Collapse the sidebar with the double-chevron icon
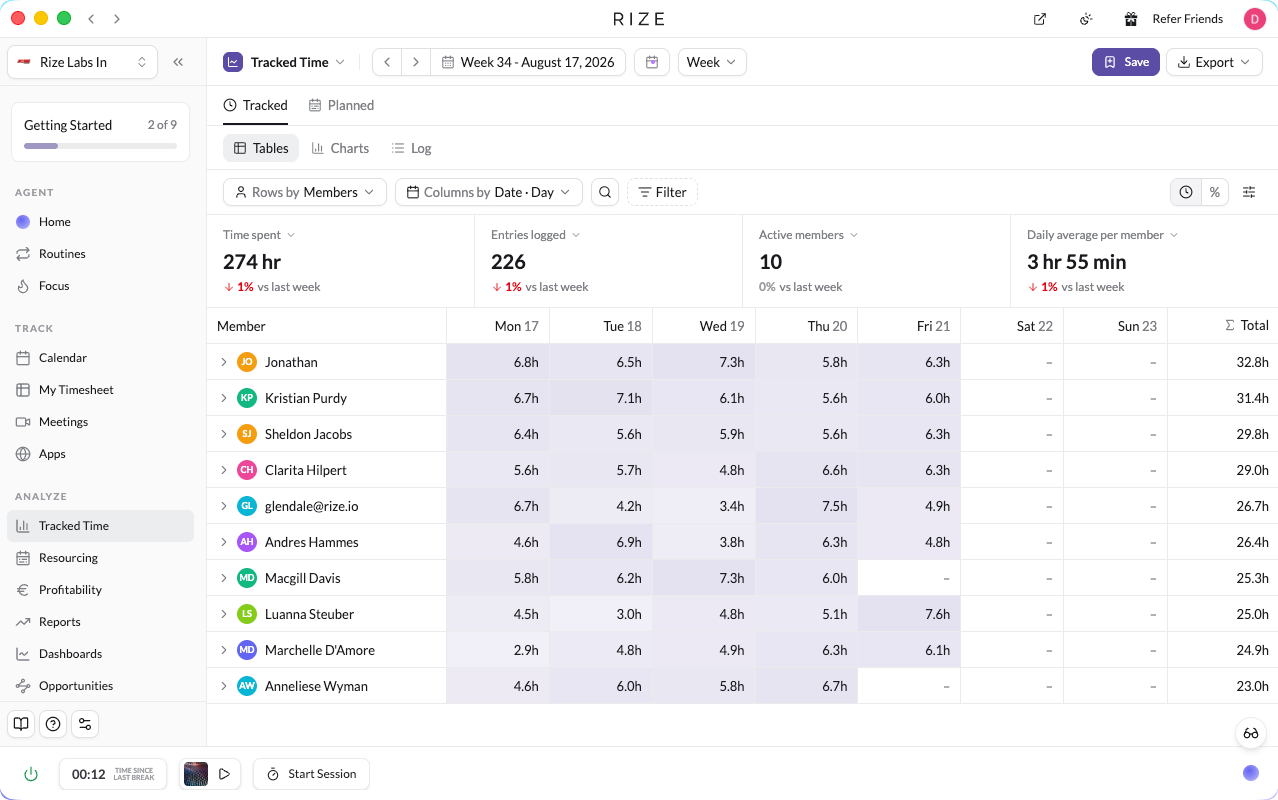The image size is (1278, 800). pyautogui.click(x=178, y=62)
